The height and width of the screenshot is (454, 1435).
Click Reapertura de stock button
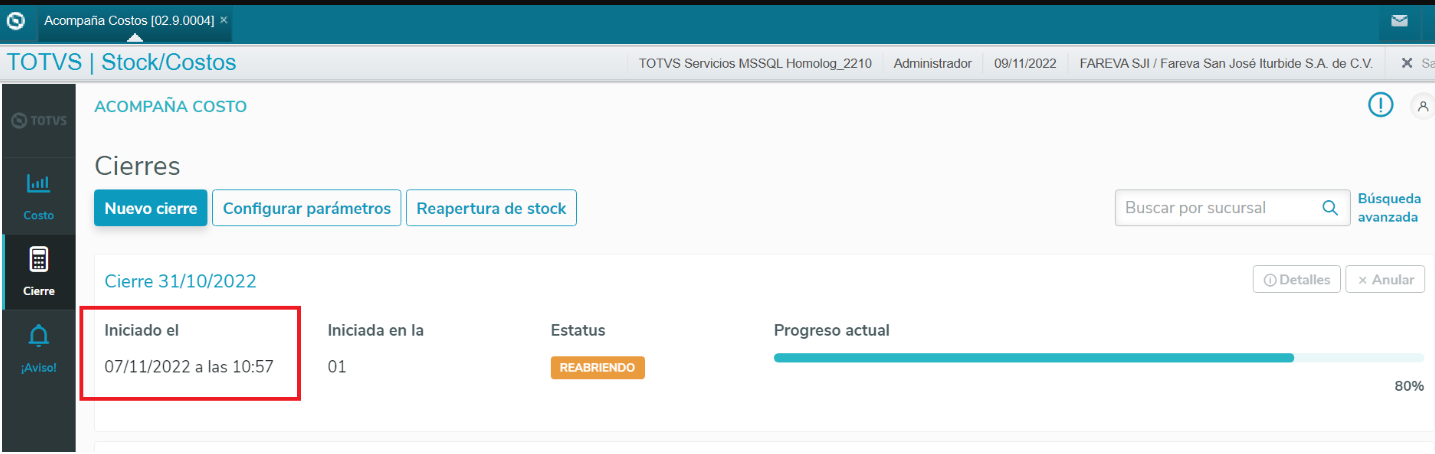491,208
